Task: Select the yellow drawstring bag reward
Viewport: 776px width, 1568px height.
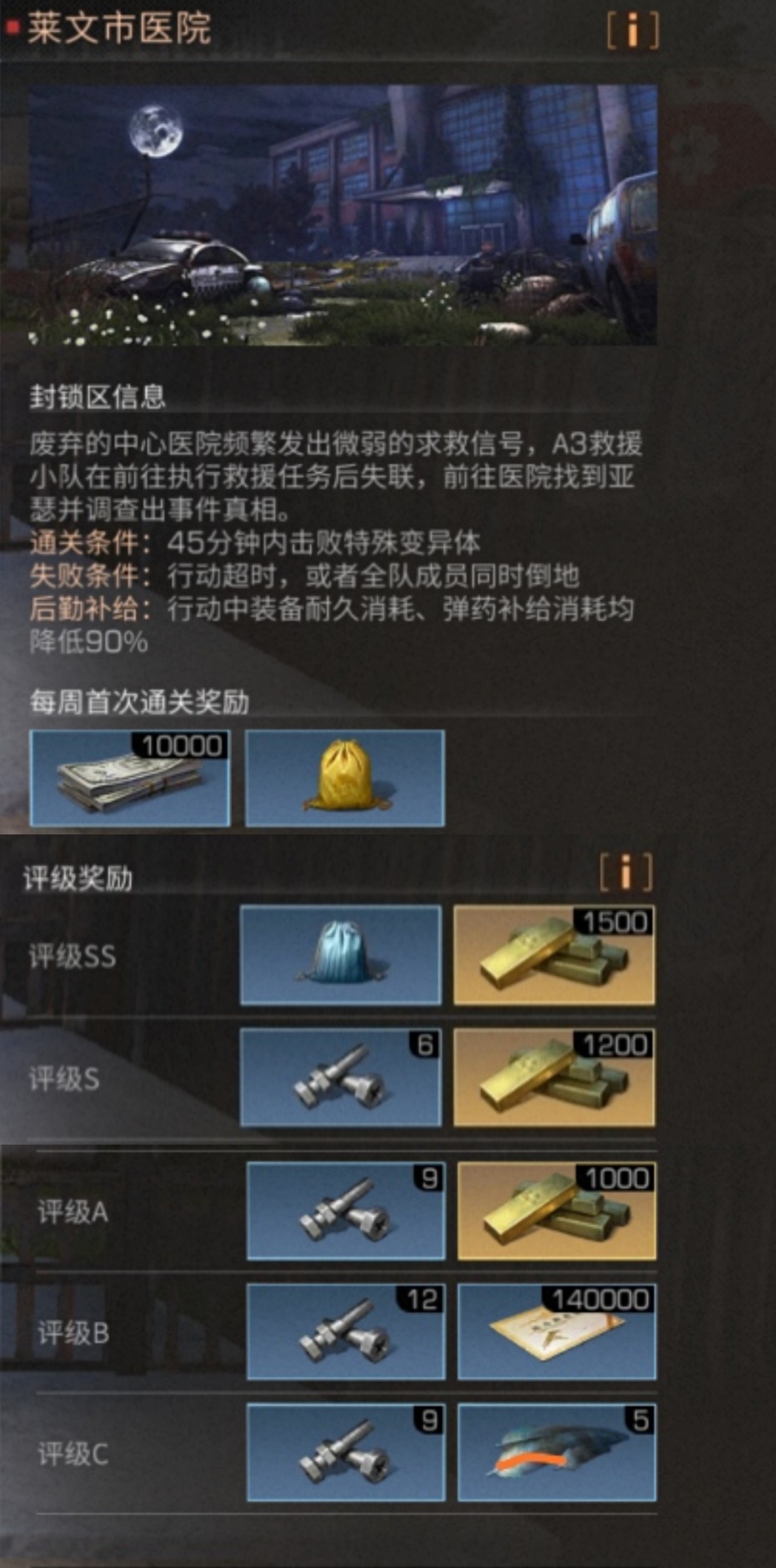Action: 345,779
